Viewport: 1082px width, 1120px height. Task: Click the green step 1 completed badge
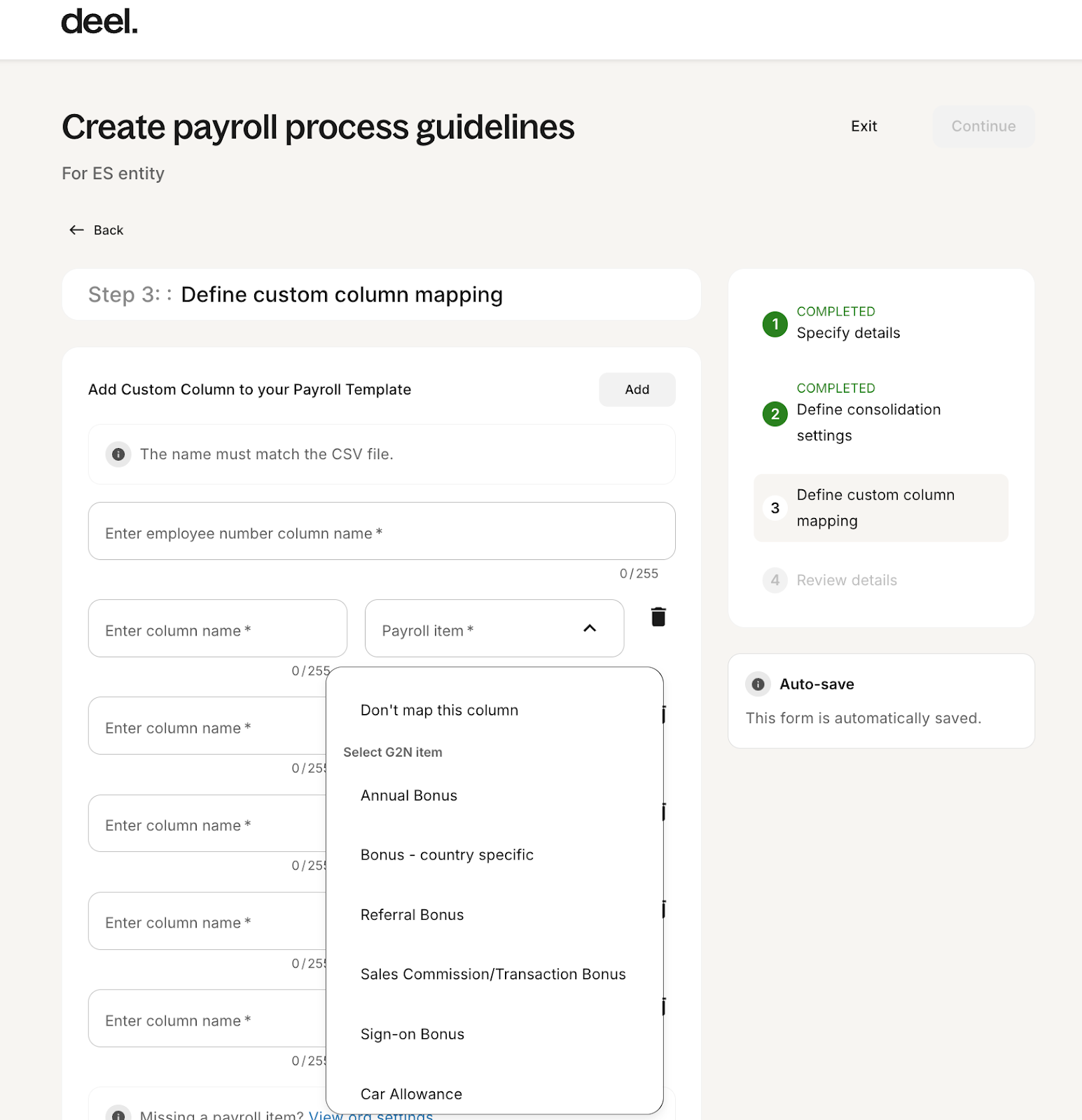click(775, 324)
